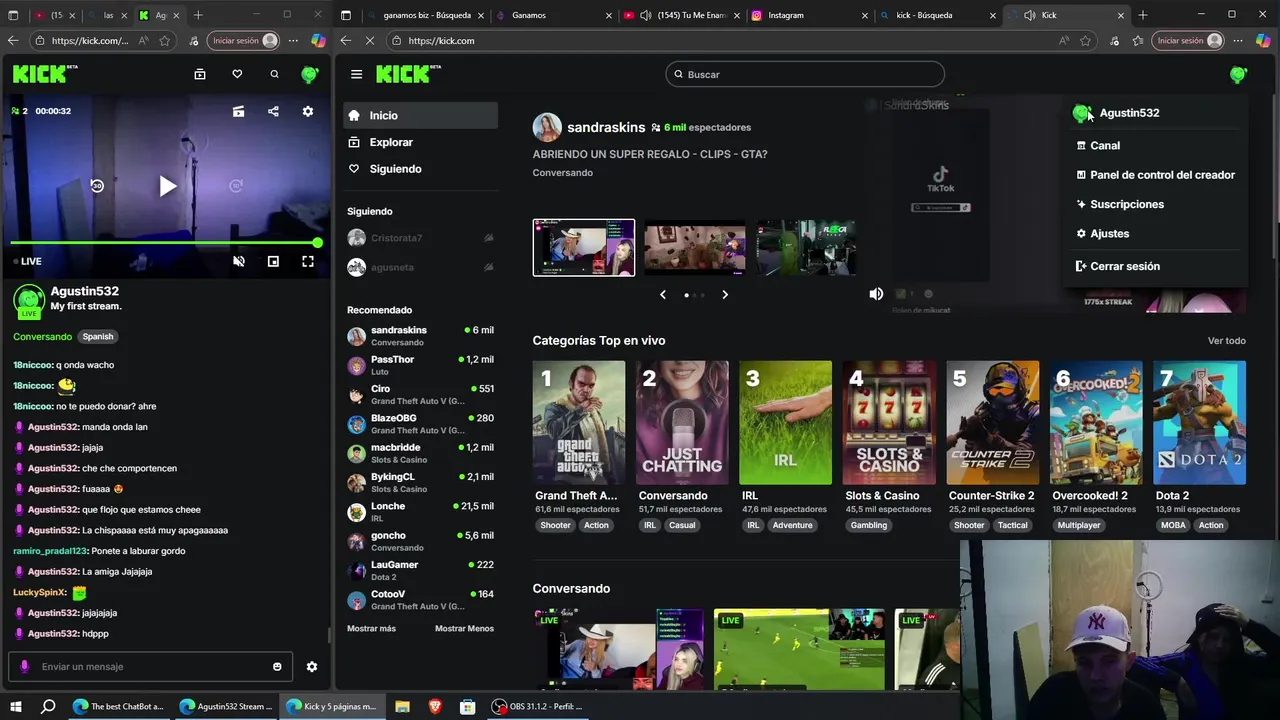Open hamburger menu in main Kick window
The image size is (1280, 720).
pyautogui.click(x=356, y=74)
